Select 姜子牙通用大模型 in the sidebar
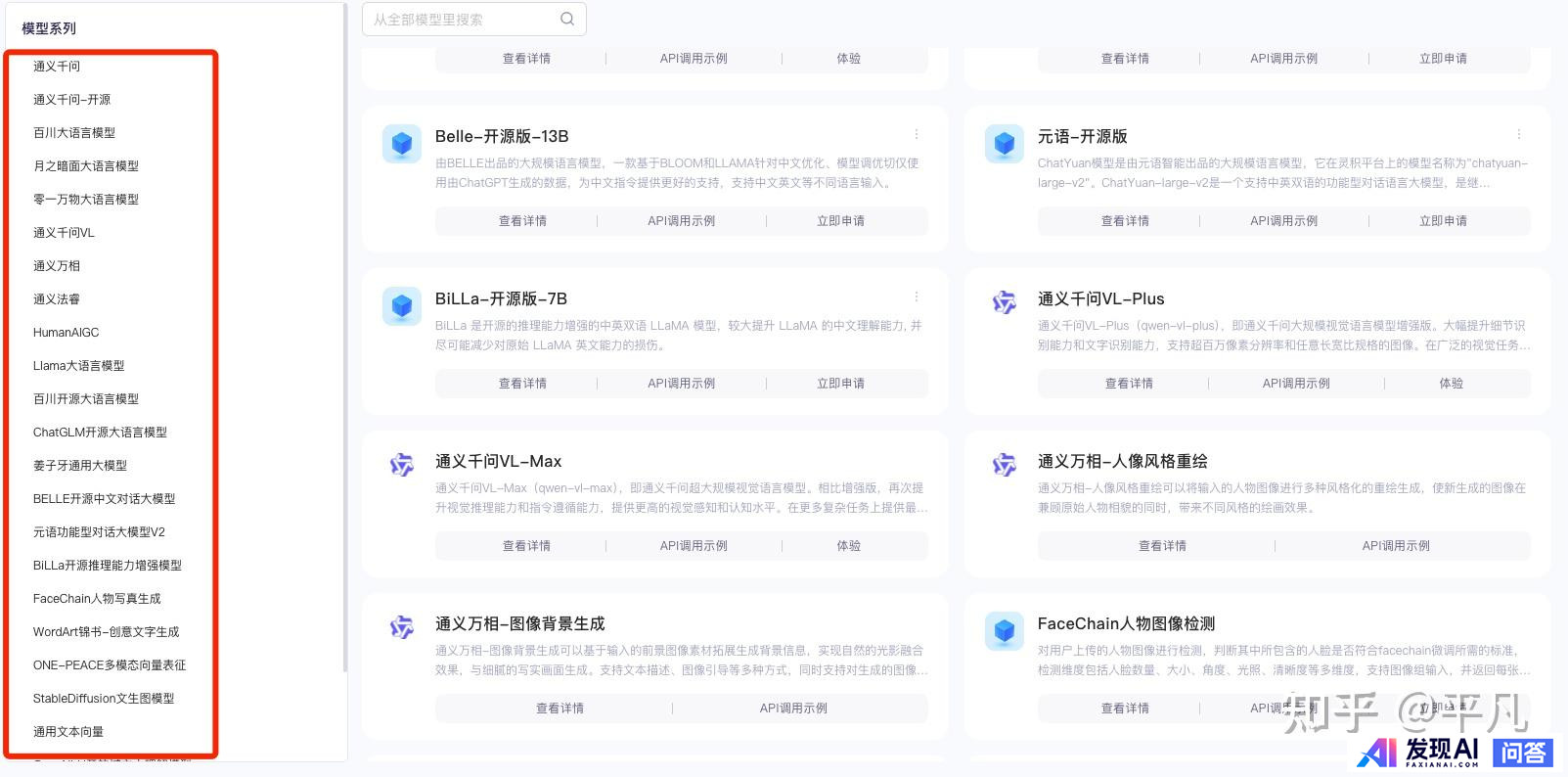 80,466
